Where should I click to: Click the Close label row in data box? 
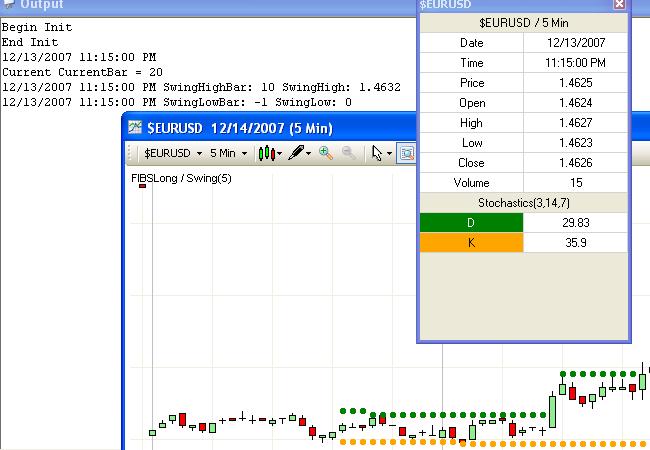point(472,163)
